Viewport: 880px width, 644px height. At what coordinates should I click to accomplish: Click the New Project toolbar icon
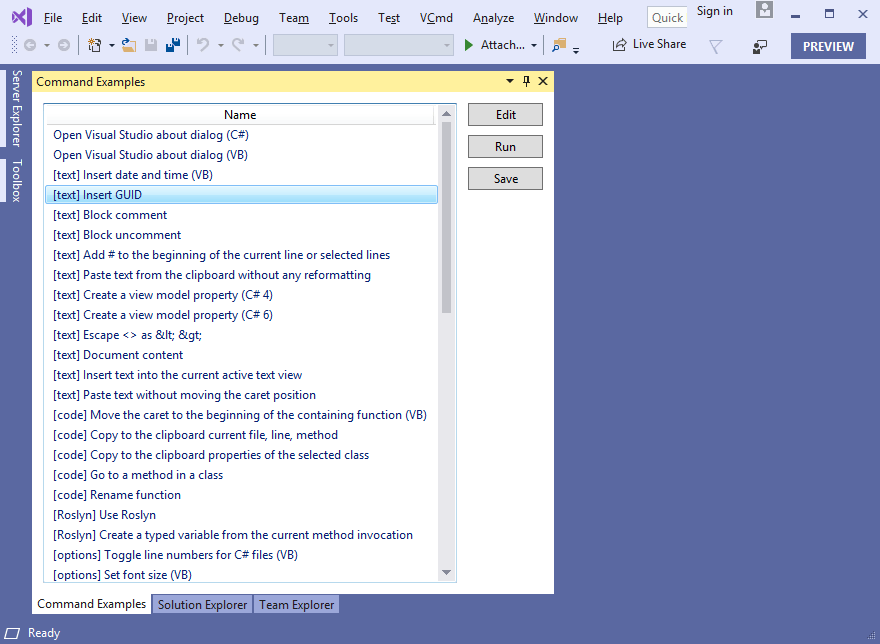tap(94, 45)
